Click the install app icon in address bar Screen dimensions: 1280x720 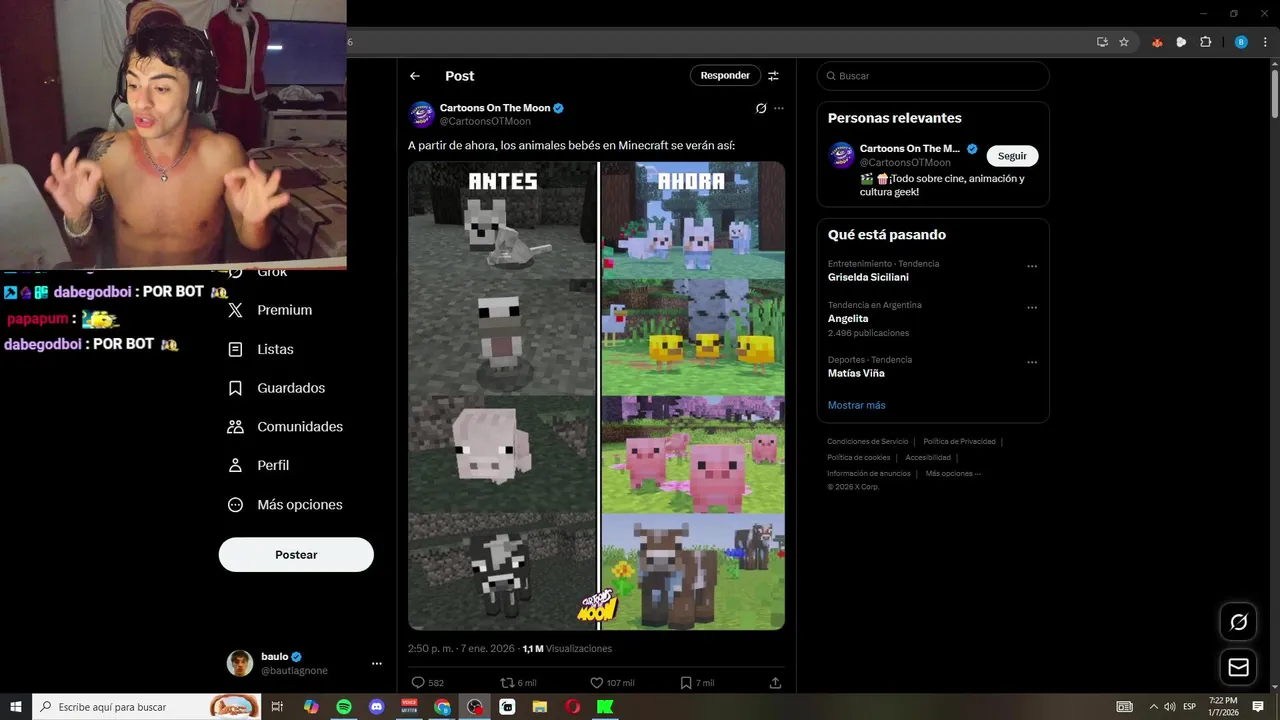tap(1102, 42)
